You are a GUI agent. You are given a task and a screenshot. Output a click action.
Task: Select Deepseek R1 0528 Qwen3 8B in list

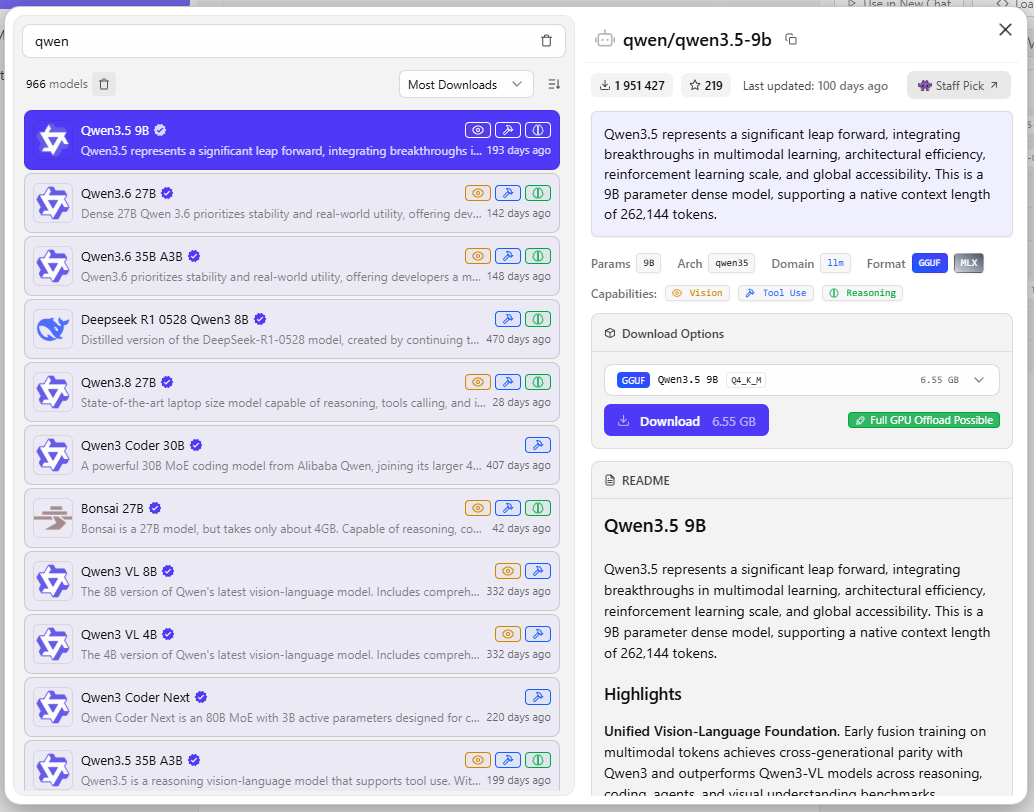pyautogui.click(x=292, y=329)
